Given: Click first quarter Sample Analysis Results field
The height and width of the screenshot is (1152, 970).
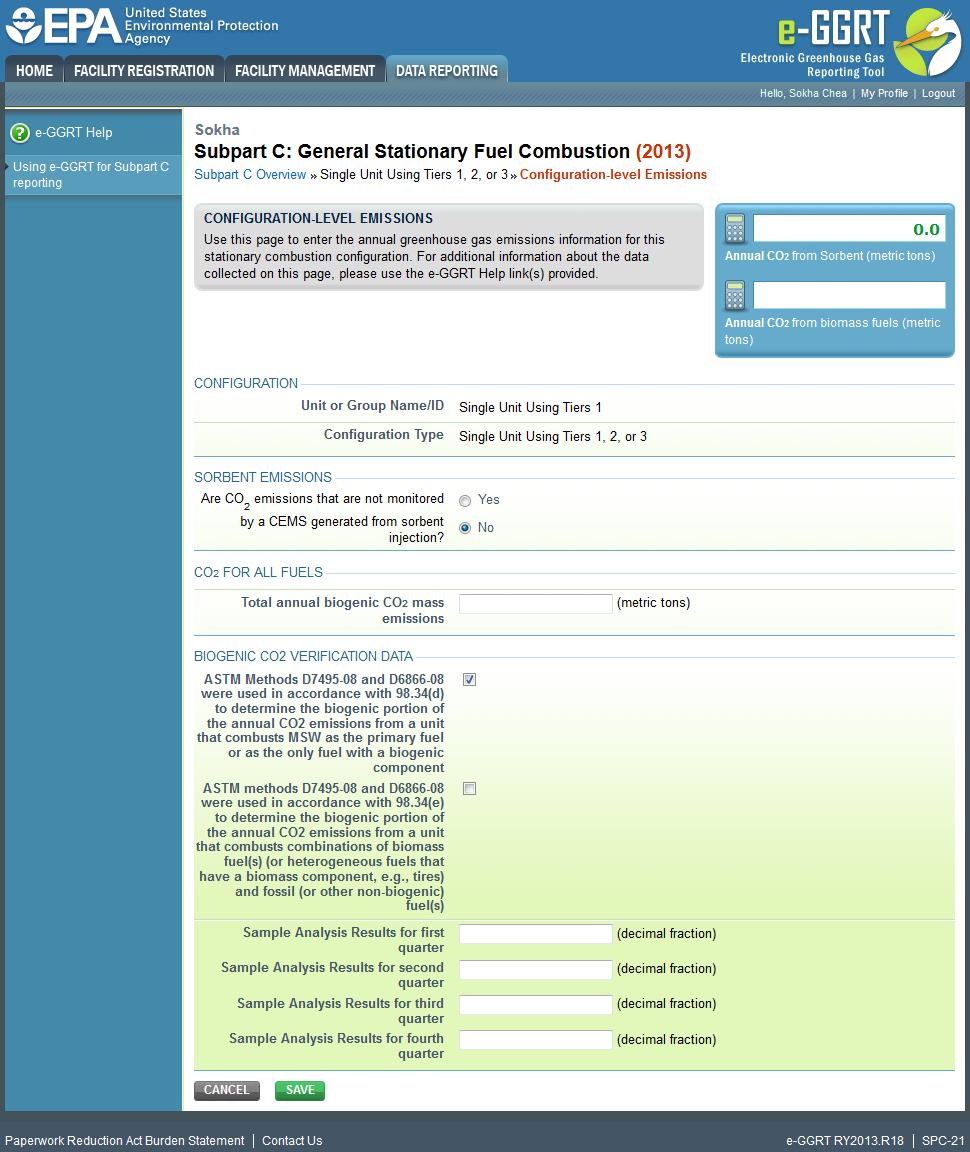Looking at the screenshot, I should pyautogui.click(x=536, y=934).
